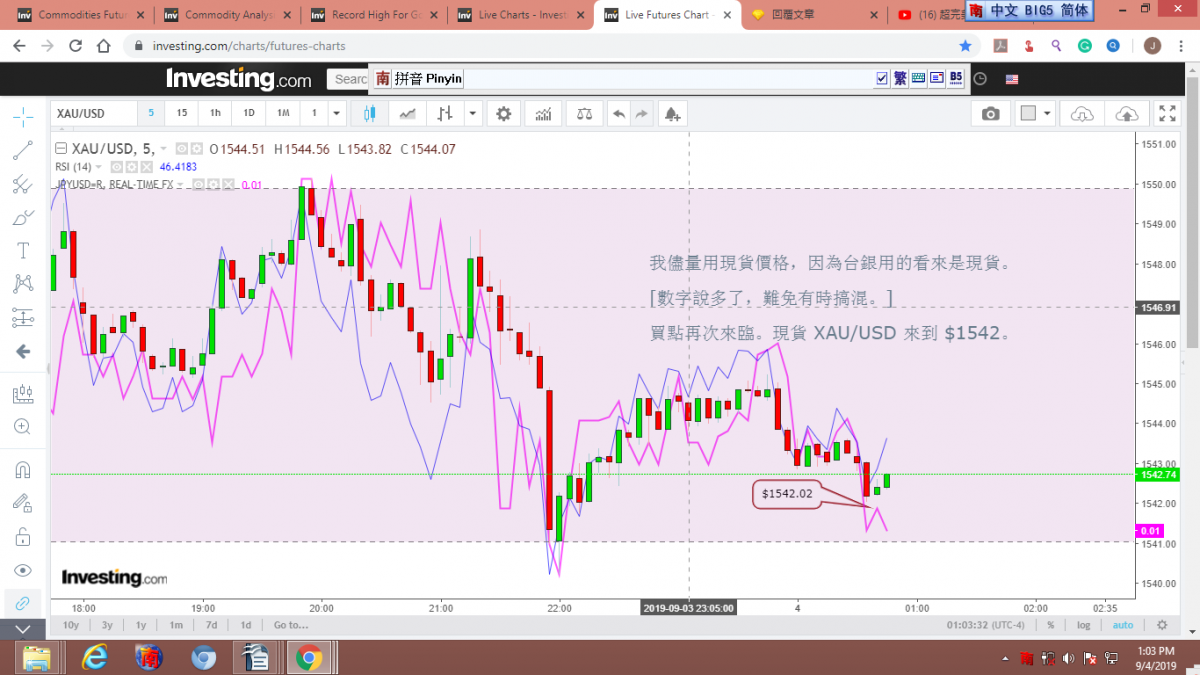Screen dimensions: 1200x675
Task: Open the RSI (14) legend dropdown arrow
Action: pyautogui.click(x=99, y=167)
